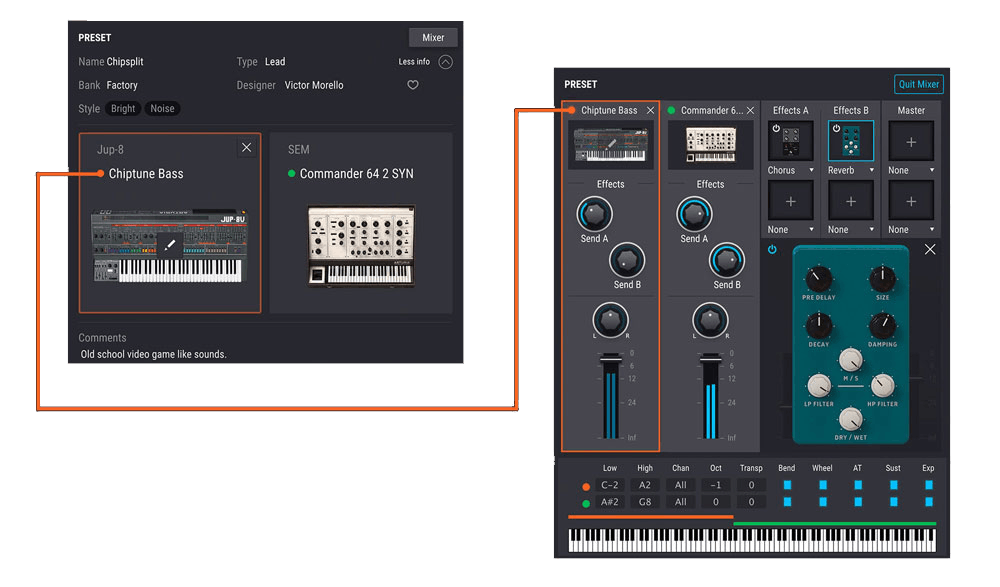Click the LP Filter knob on reverb
Viewport: 1000px width, 587px height.
[x=819, y=385]
